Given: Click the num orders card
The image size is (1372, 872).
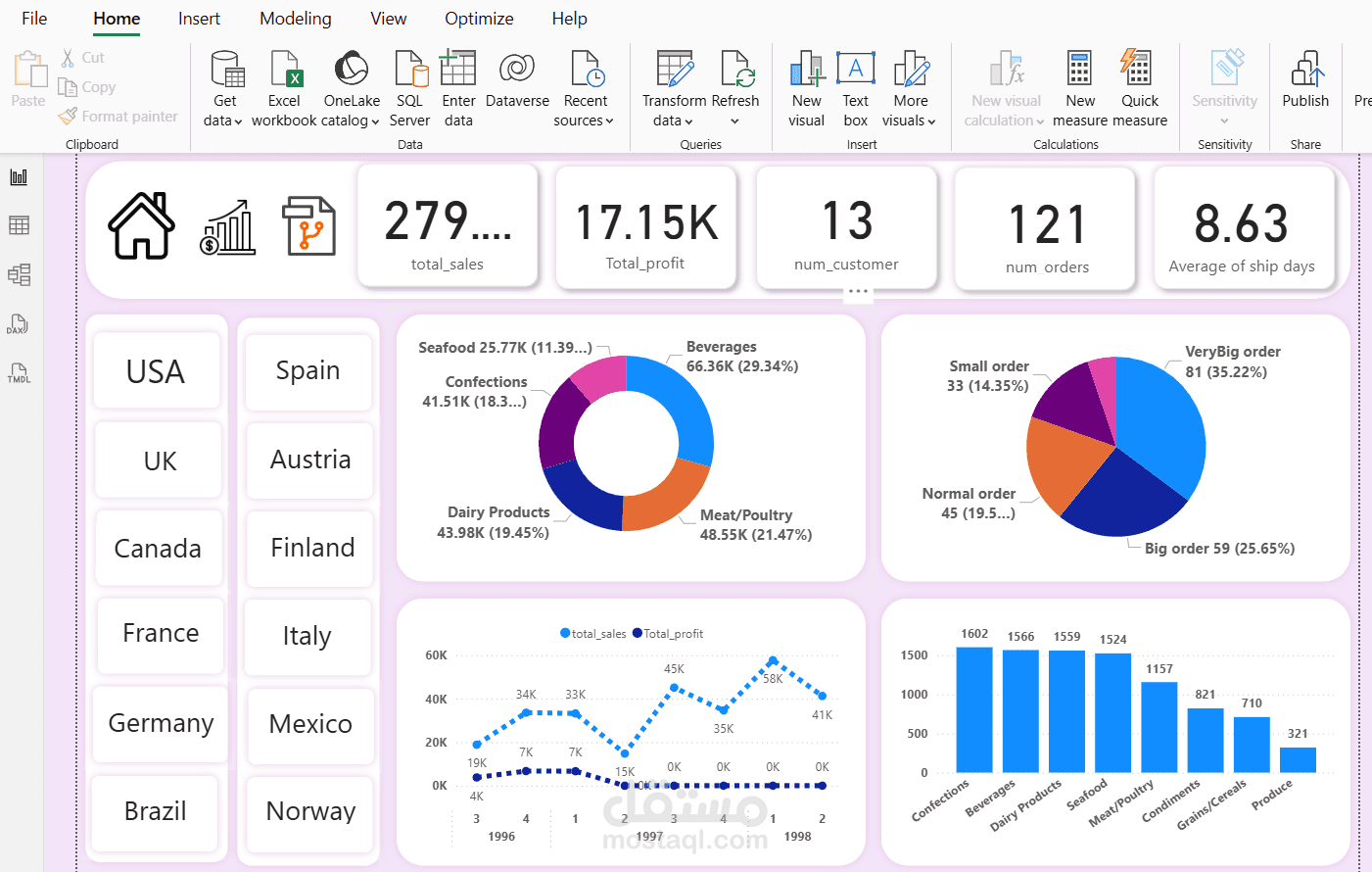Looking at the screenshot, I should point(1045,229).
